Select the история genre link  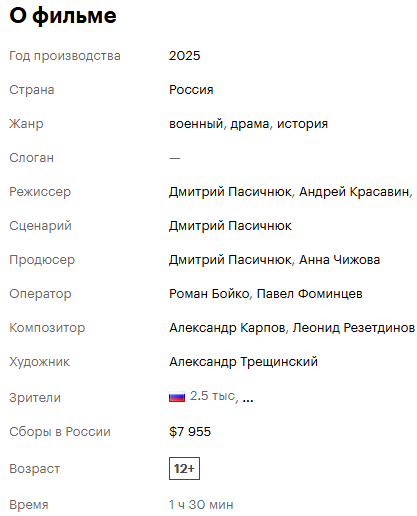click(x=302, y=124)
